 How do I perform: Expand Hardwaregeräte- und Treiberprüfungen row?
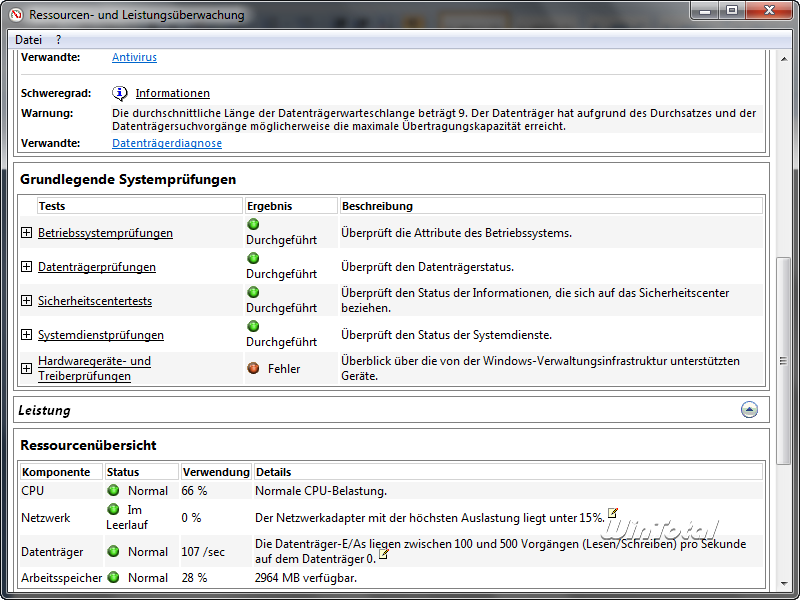click(27, 368)
